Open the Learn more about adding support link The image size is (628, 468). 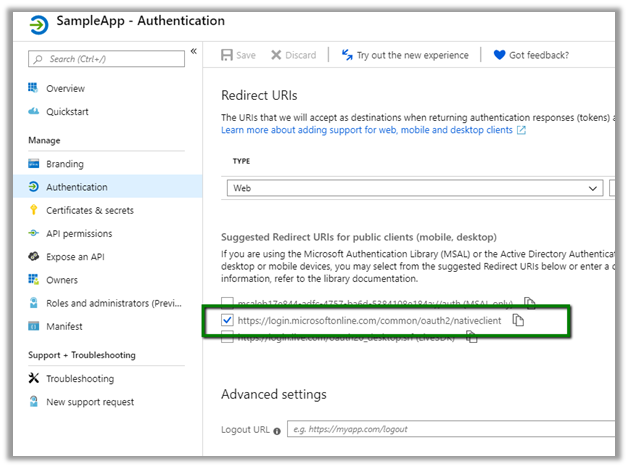[367, 130]
